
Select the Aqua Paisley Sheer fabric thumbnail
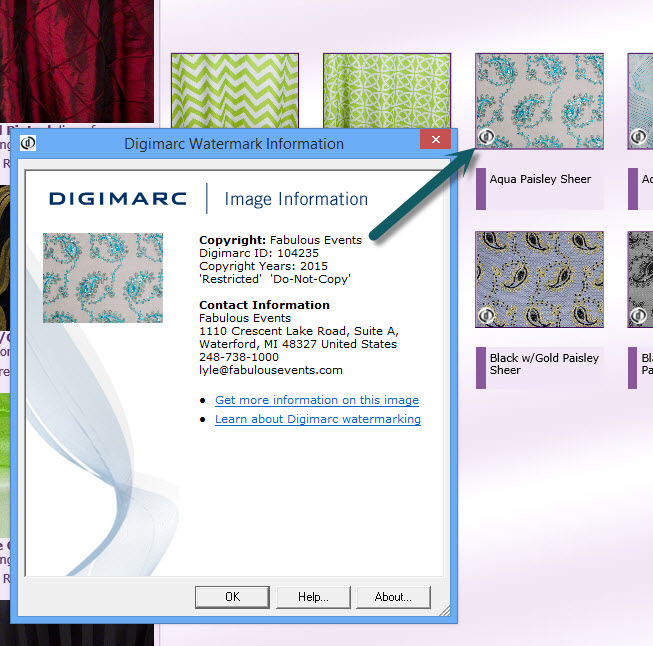coord(539,101)
